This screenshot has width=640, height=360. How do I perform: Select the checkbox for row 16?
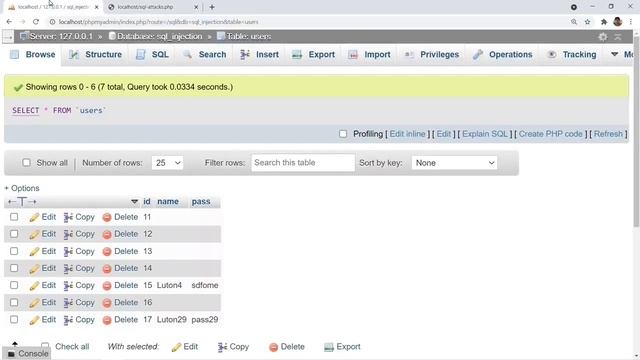14,302
